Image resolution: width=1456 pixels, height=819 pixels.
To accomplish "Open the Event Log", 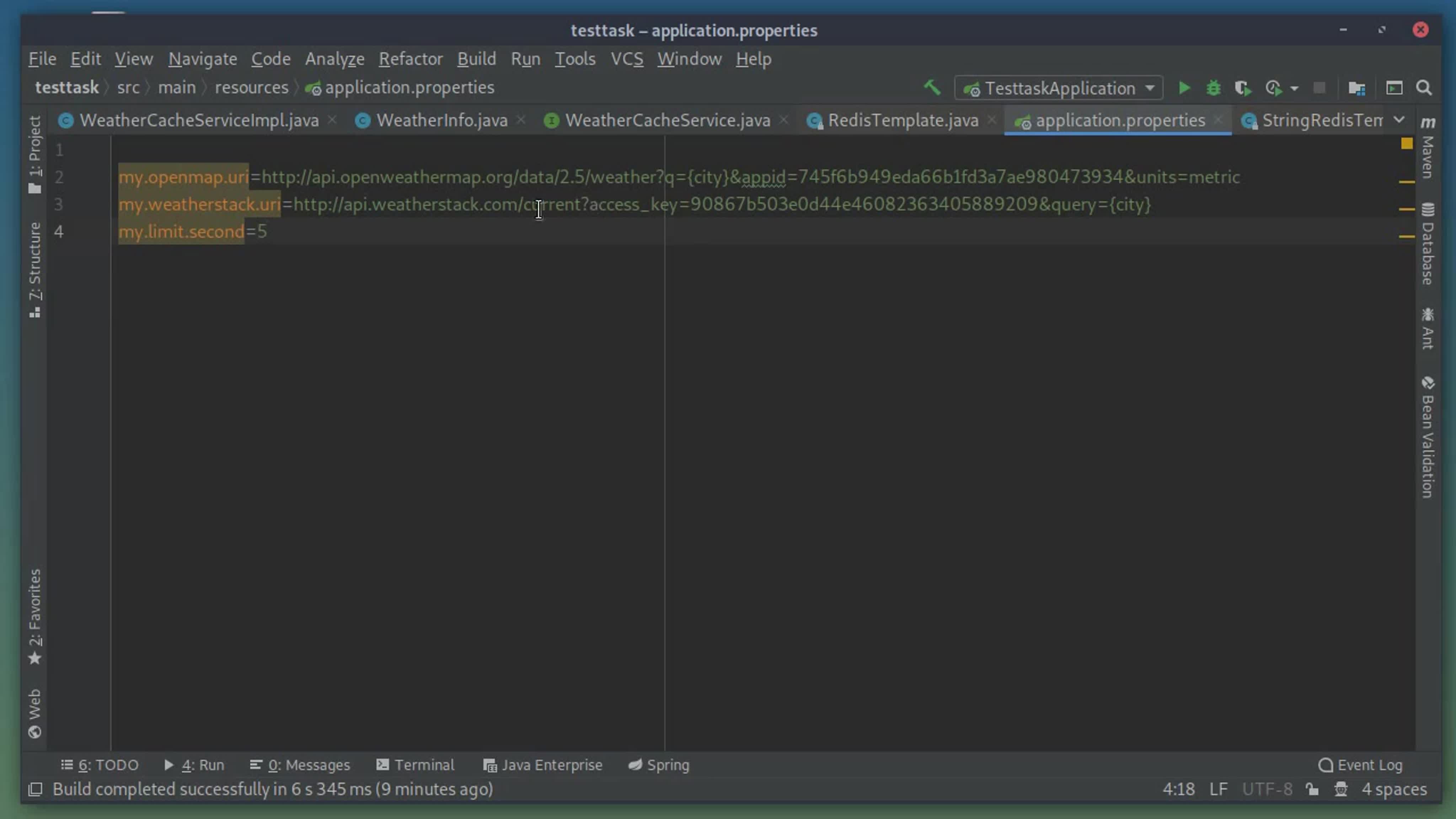I will [x=1360, y=765].
